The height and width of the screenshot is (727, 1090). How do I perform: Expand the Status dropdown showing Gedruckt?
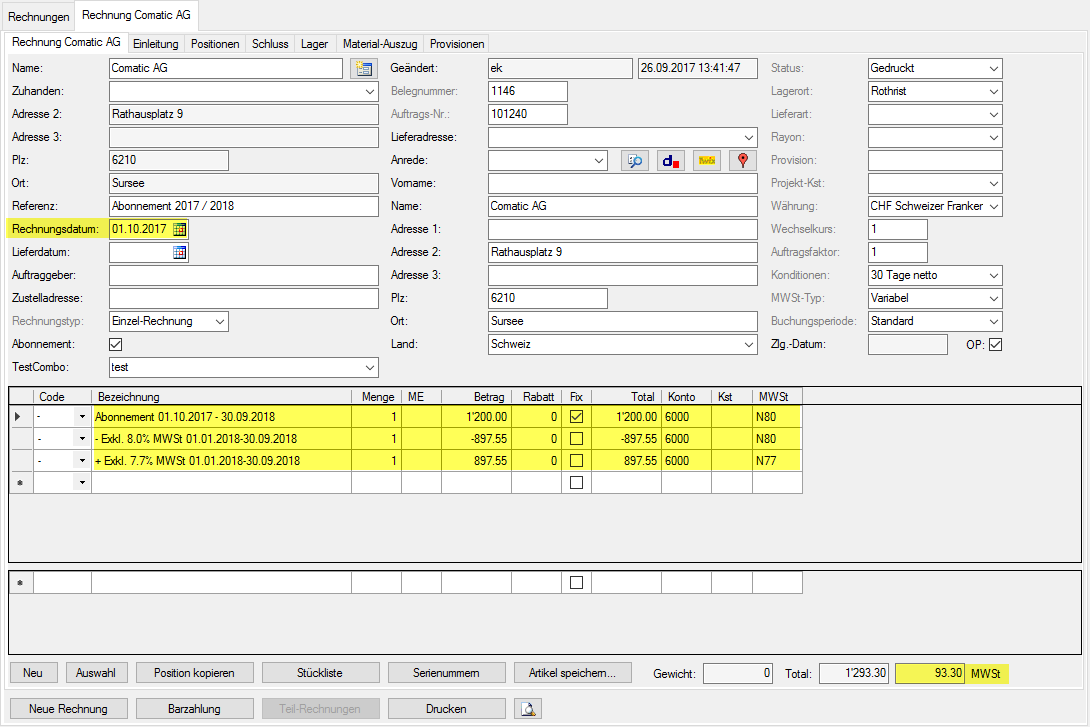(x=993, y=69)
